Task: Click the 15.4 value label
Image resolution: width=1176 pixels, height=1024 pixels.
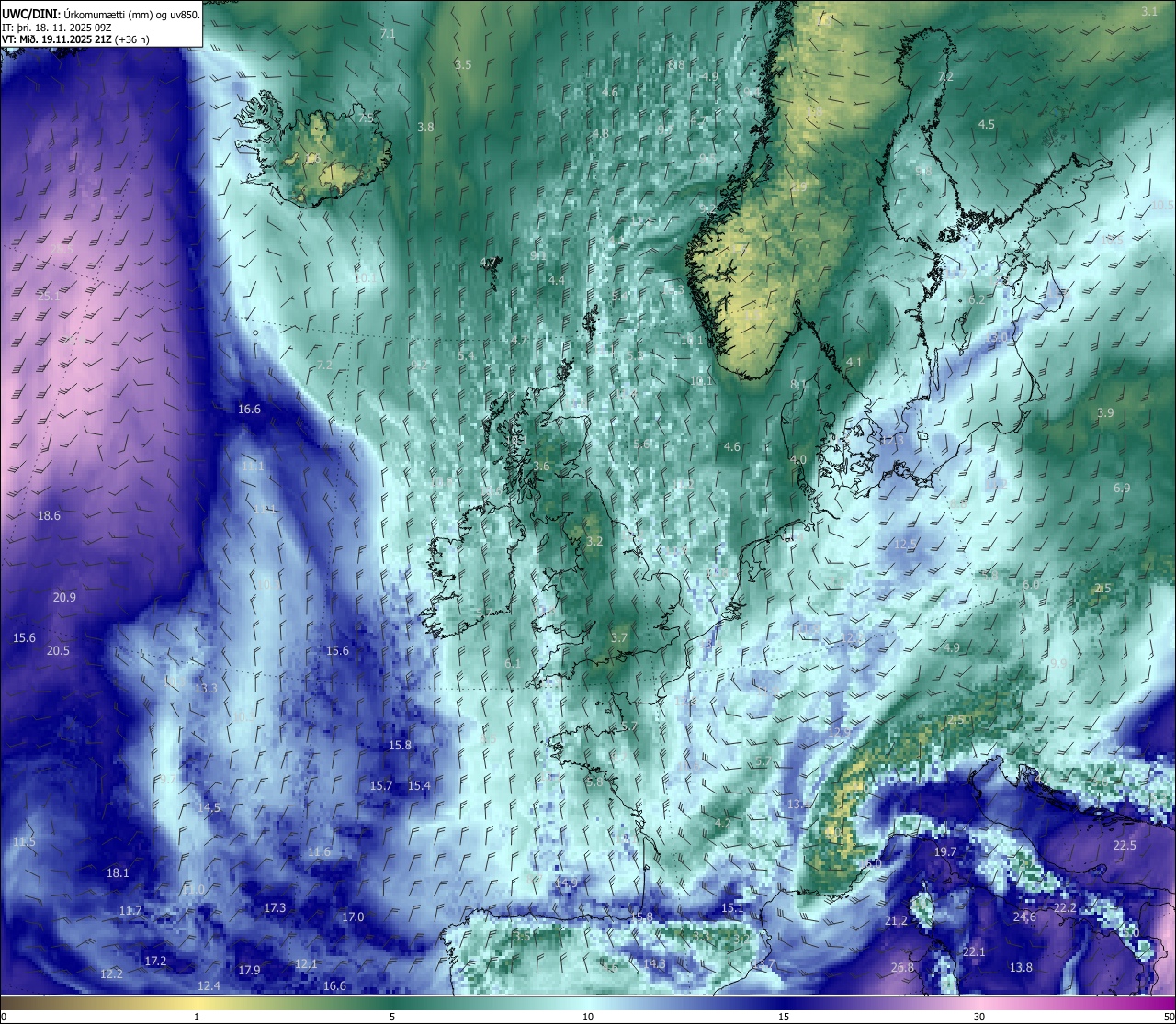Action: tap(419, 785)
